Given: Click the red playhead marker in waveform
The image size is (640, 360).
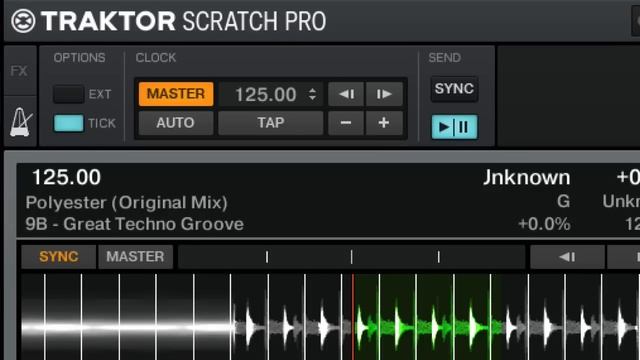Looking at the screenshot, I should [353, 317].
